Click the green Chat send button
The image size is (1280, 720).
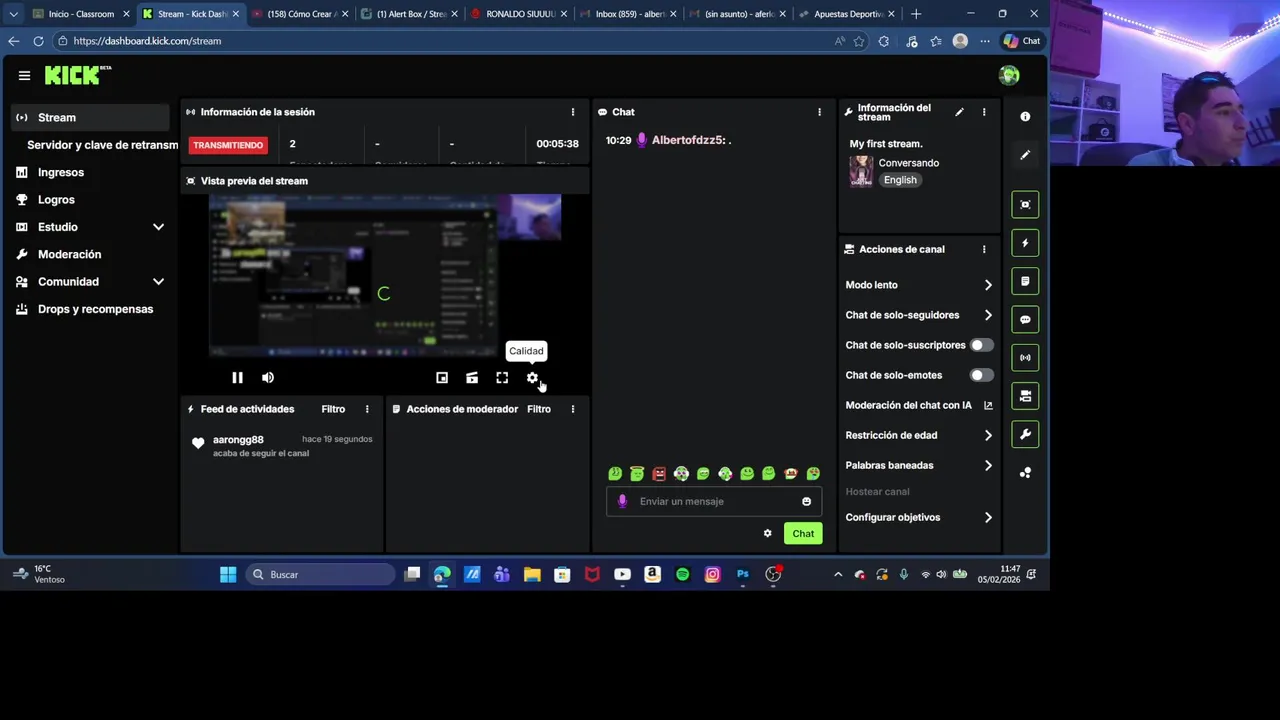(x=803, y=534)
